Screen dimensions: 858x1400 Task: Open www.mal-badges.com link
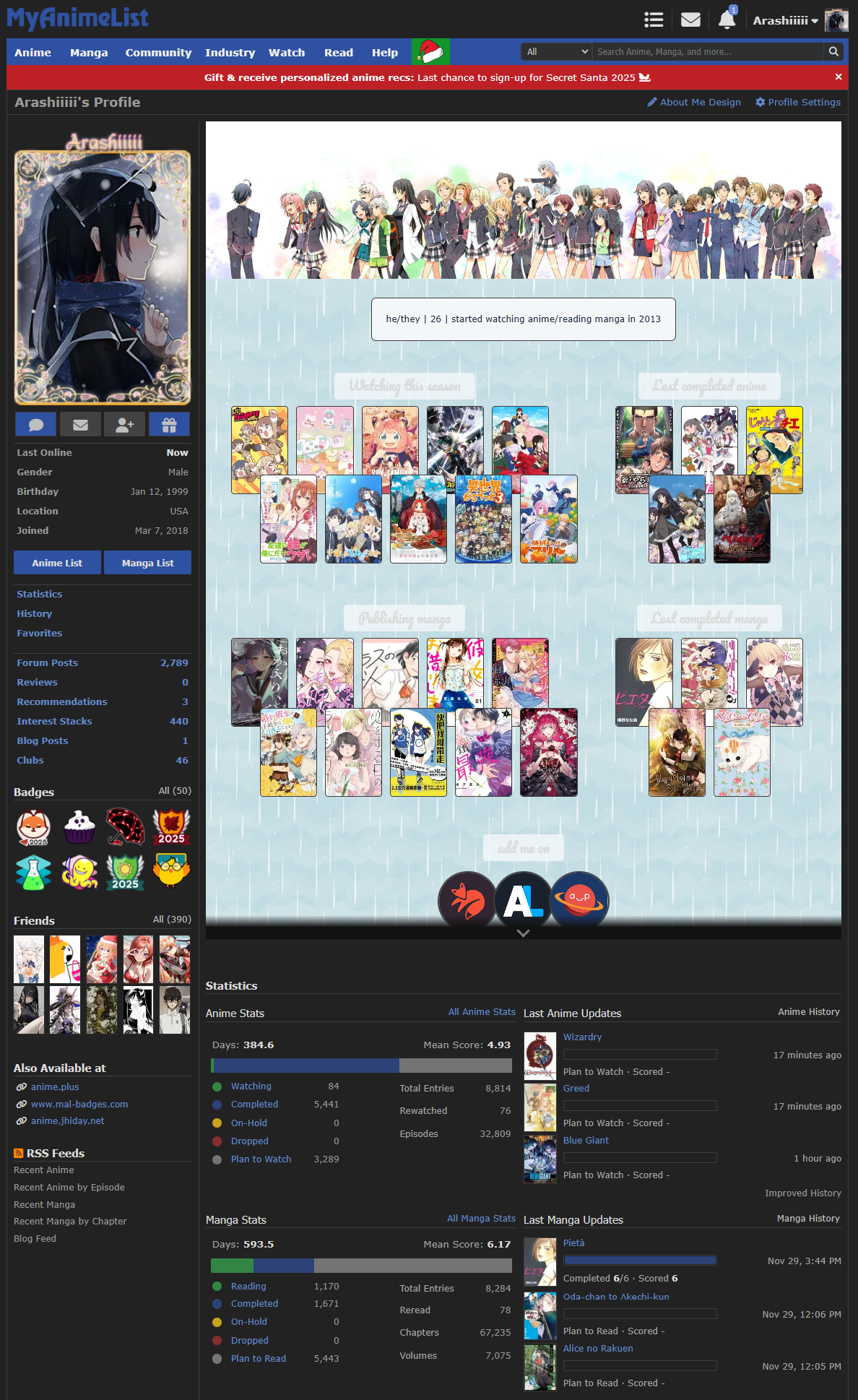pos(79,1104)
